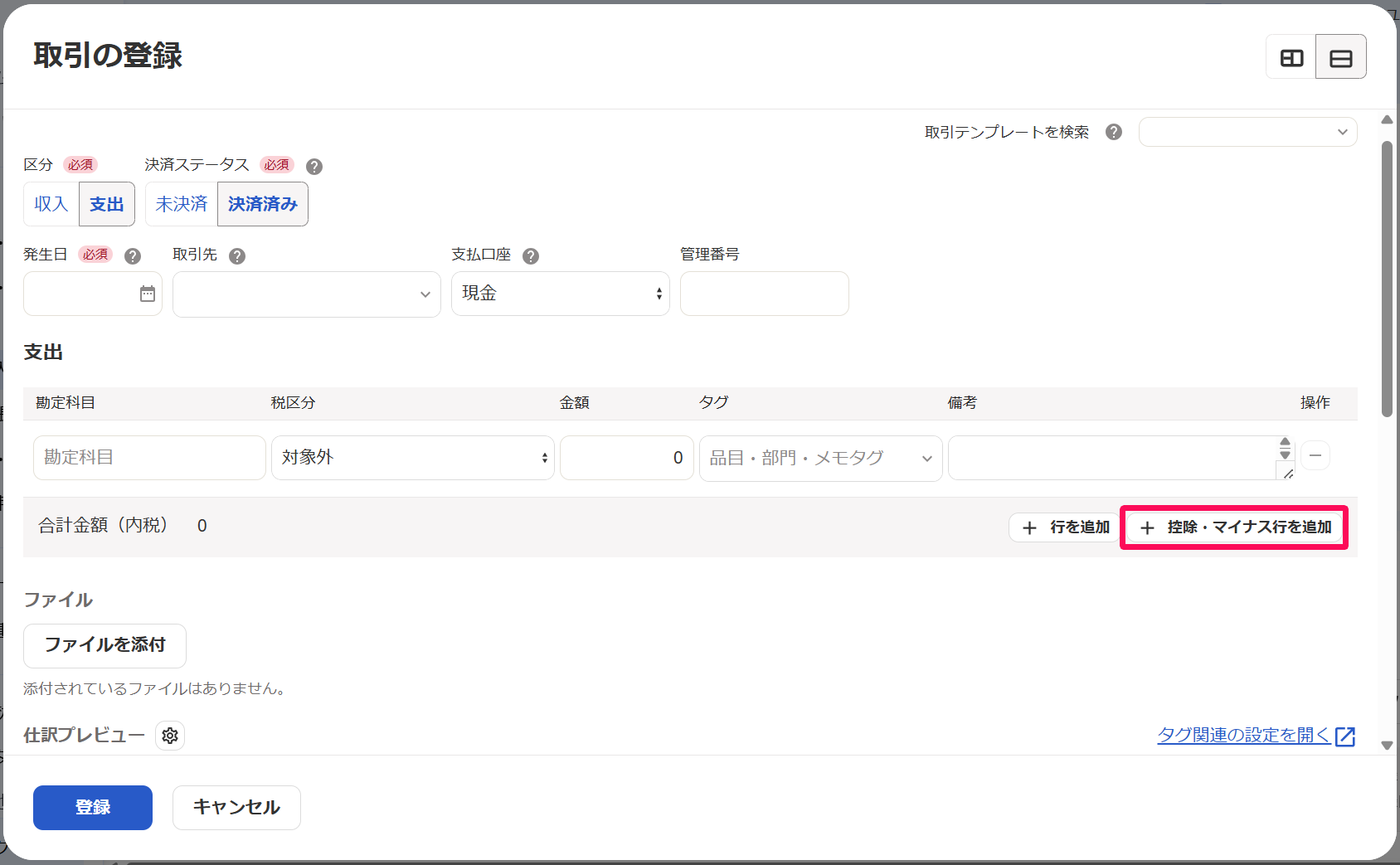Viewport: 1400px width, 865px height.
Task: Open help icon next to 決済ステータス
Action: pyautogui.click(x=314, y=166)
